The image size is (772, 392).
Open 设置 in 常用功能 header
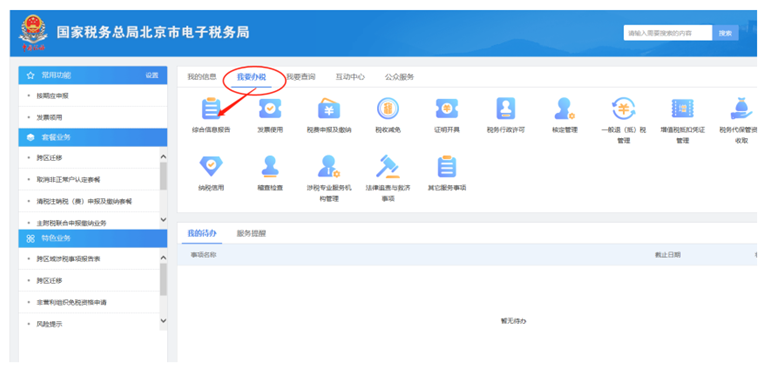click(x=152, y=75)
